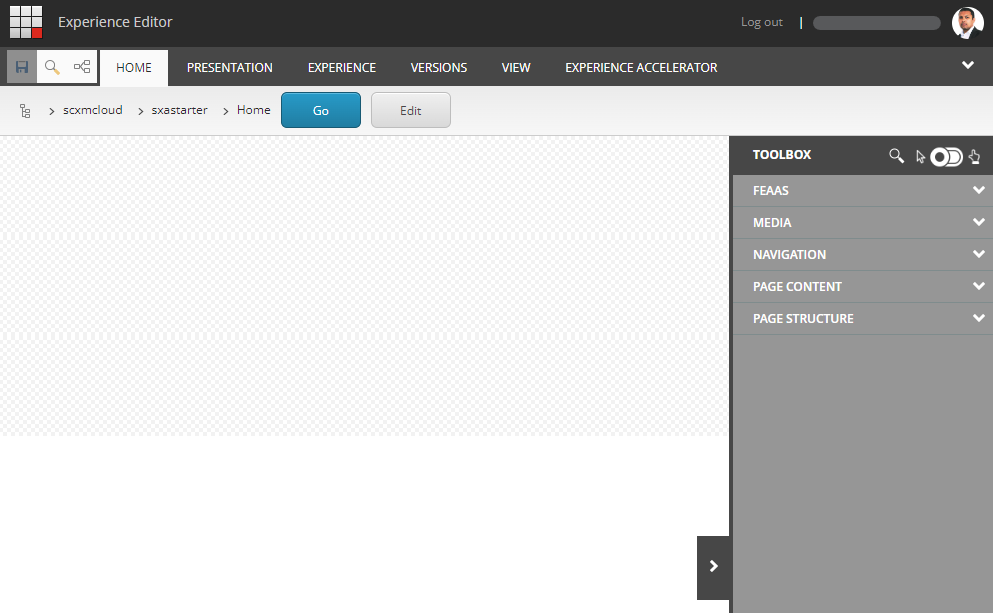
Task: Select the Toolbox touch hand icon
Action: coord(975,156)
